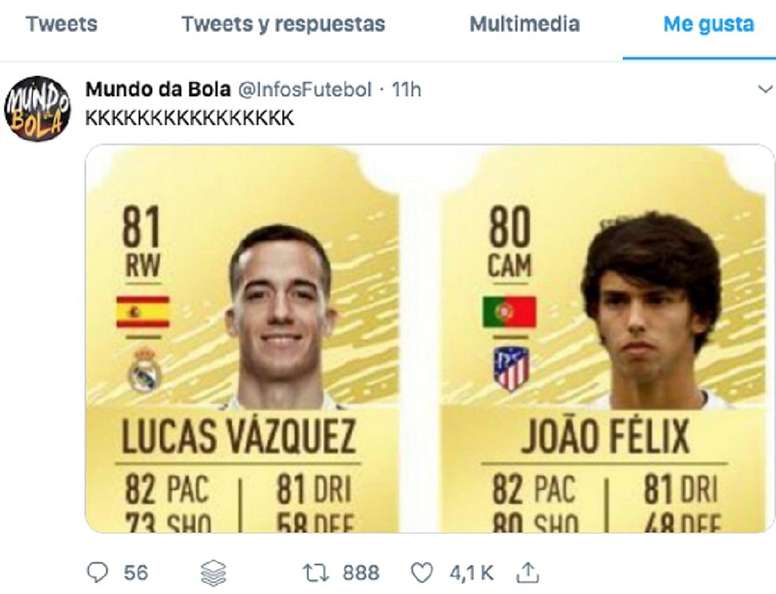Select the Multimedia tab
The image size is (776, 594).
tap(524, 25)
